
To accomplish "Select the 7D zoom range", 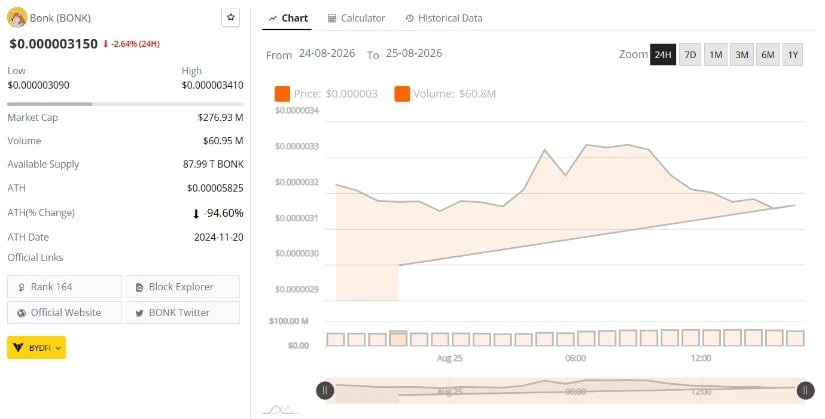I will coord(690,54).
